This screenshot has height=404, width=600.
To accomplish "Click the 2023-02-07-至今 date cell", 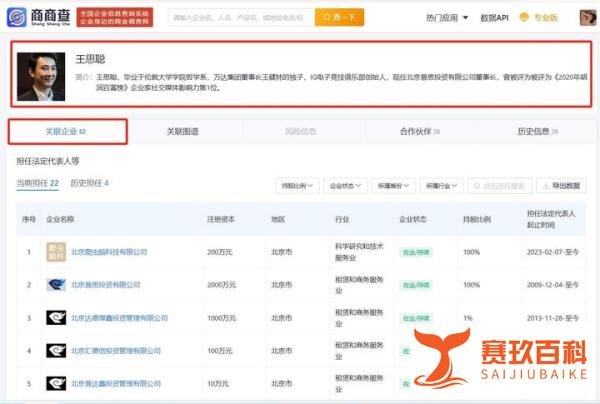I will coord(553,252).
